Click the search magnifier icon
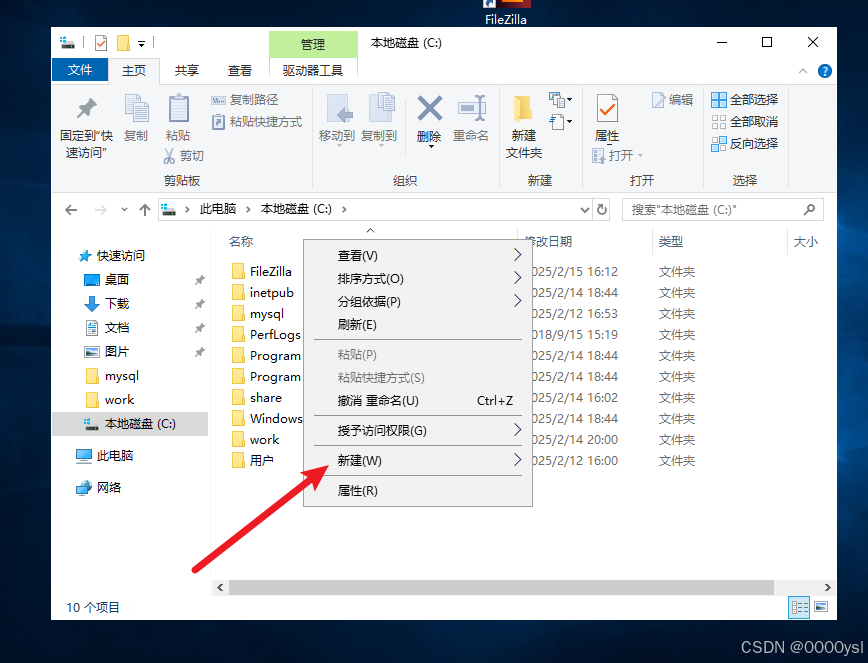Image resolution: width=868 pixels, height=663 pixels. 809,210
